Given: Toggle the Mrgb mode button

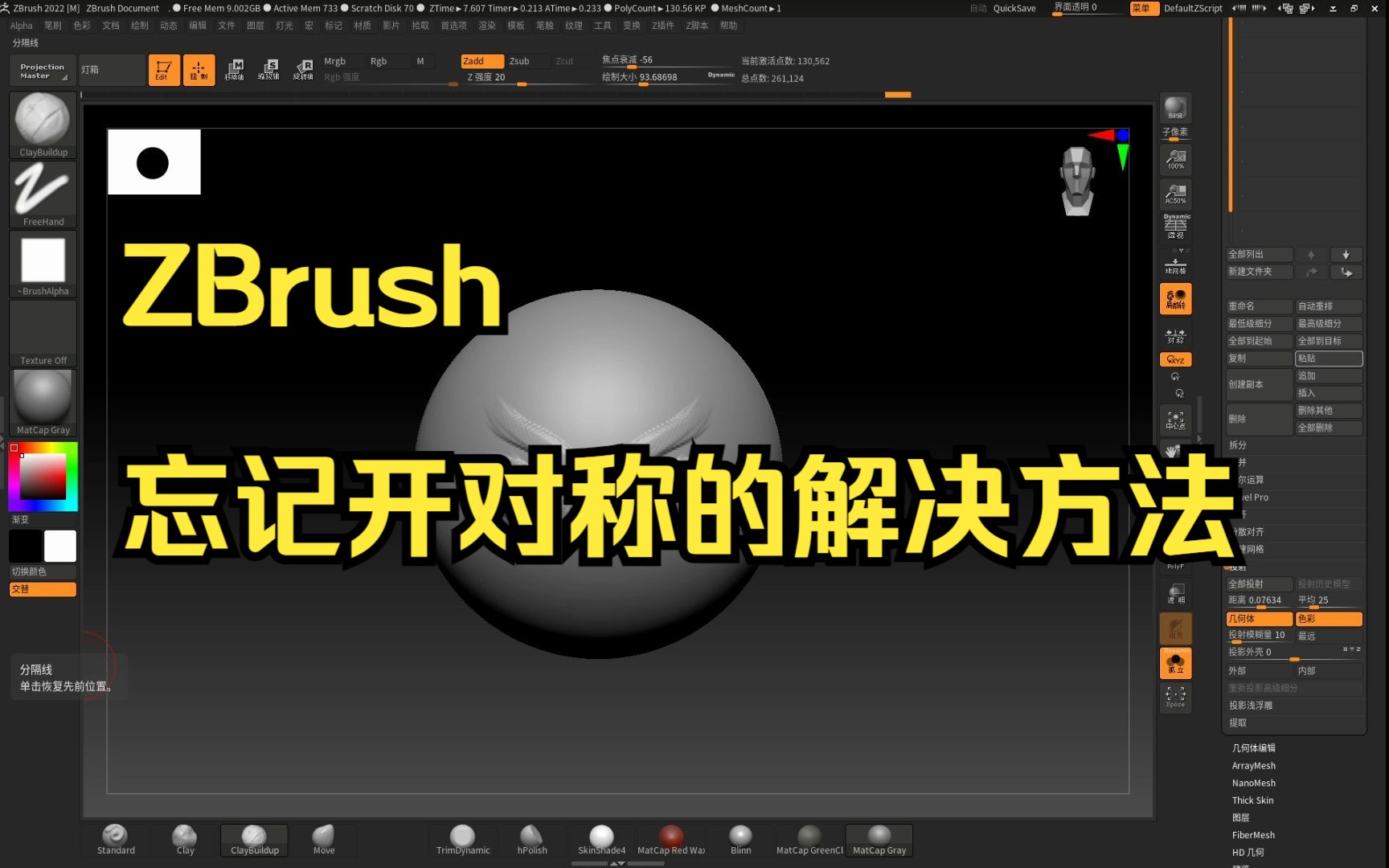Looking at the screenshot, I should [343, 61].
